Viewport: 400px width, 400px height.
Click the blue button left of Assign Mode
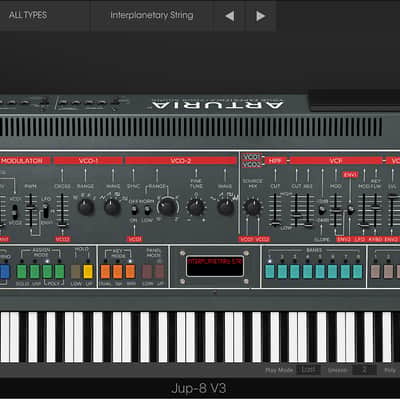5,272
